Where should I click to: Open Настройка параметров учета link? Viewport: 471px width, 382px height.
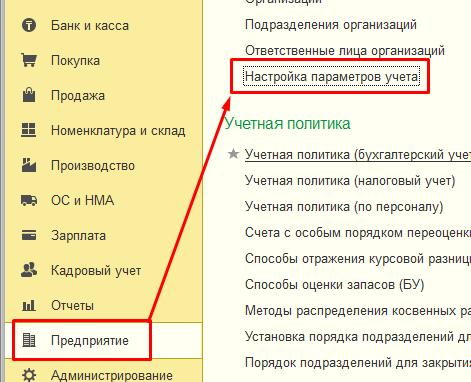[x=331, y=77]
